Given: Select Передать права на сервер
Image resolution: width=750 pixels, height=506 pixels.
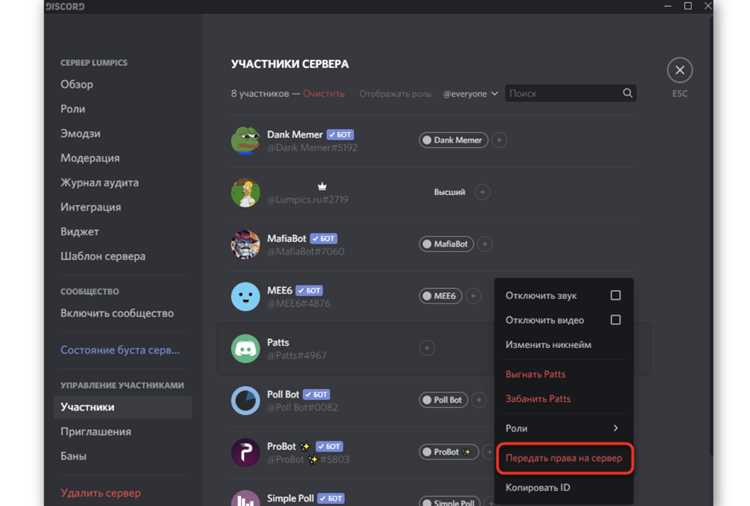Looking at the screenshot, I should pos(564,458).
